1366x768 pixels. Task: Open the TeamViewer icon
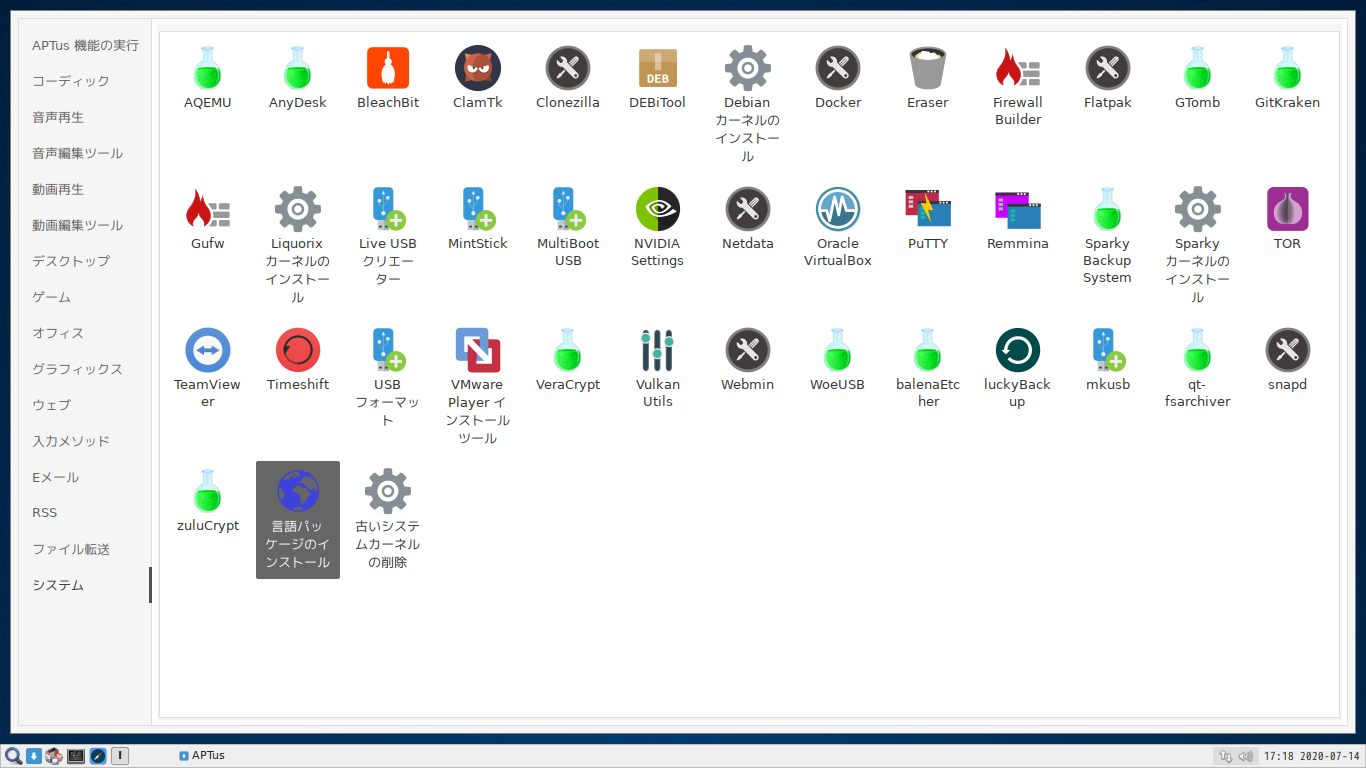(x=208, y=350)
